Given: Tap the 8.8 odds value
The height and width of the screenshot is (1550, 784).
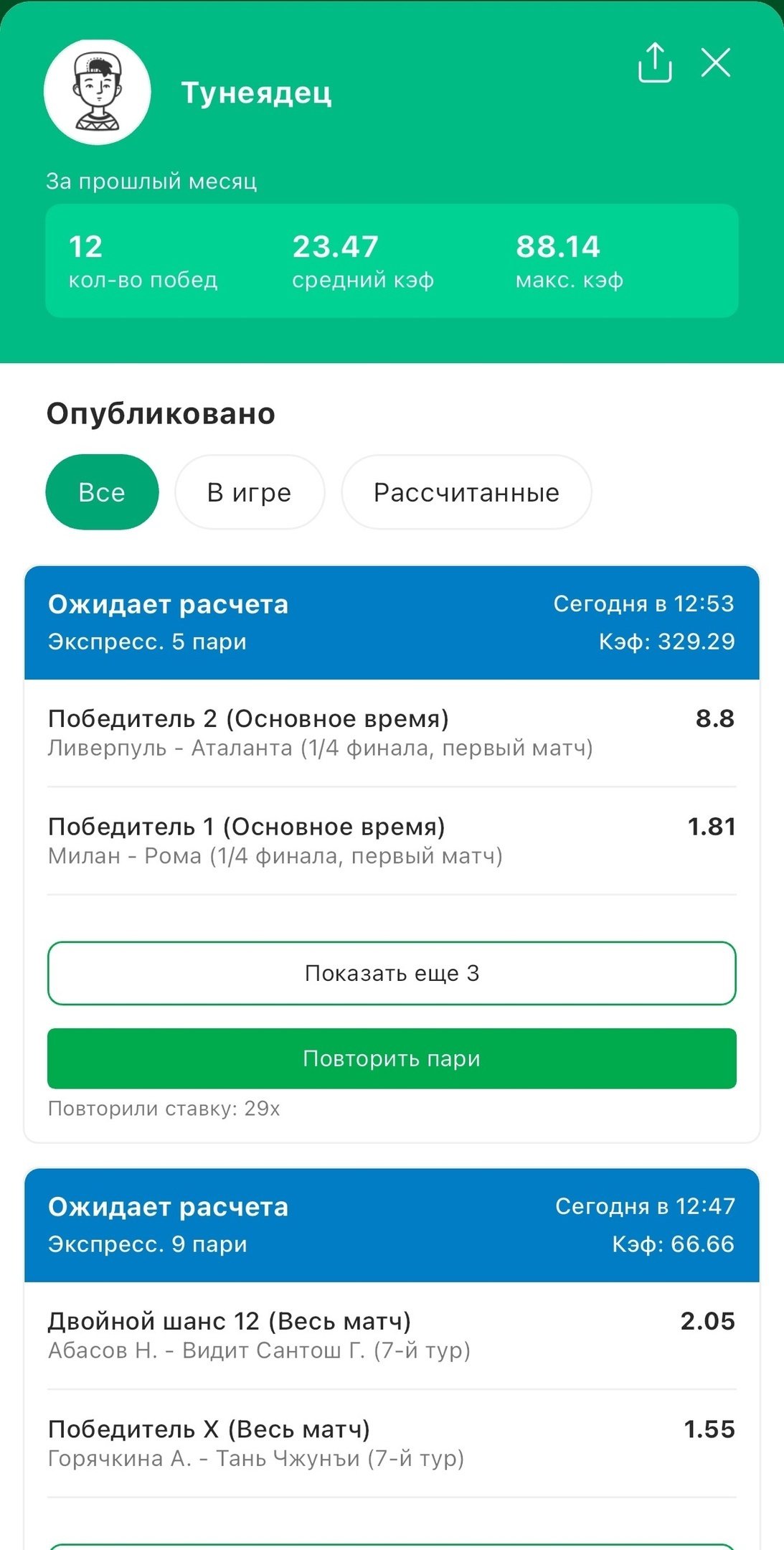Looking at the screenshot, I should click(x=714, y=718).
